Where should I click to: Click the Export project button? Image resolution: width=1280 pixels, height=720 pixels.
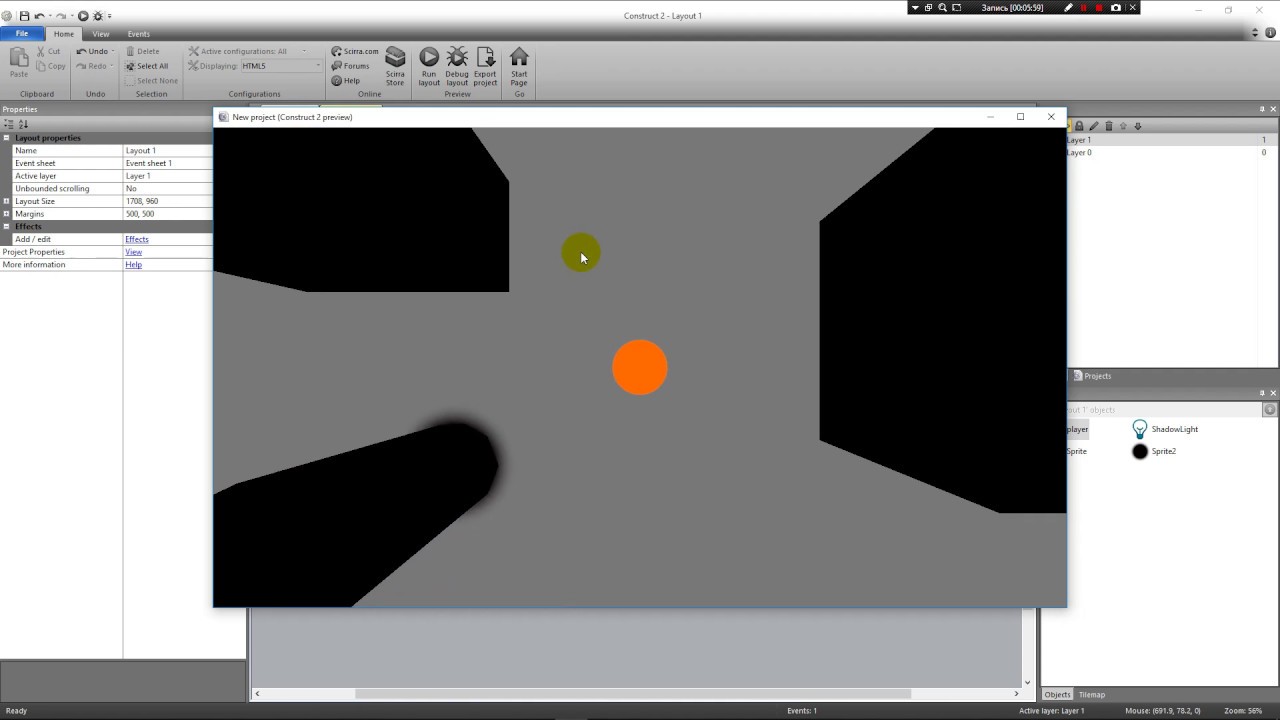pos(485,66)
